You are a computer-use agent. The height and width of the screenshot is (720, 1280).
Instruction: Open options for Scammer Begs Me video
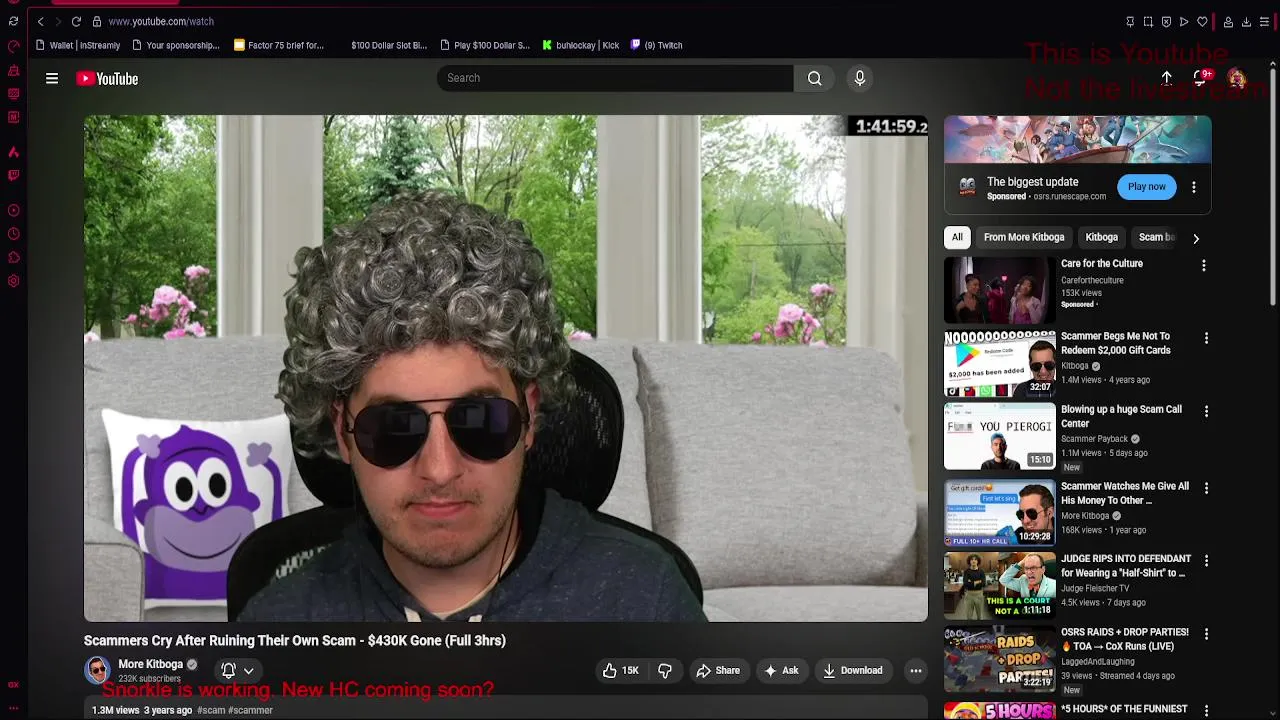[x=1206, y=338]
